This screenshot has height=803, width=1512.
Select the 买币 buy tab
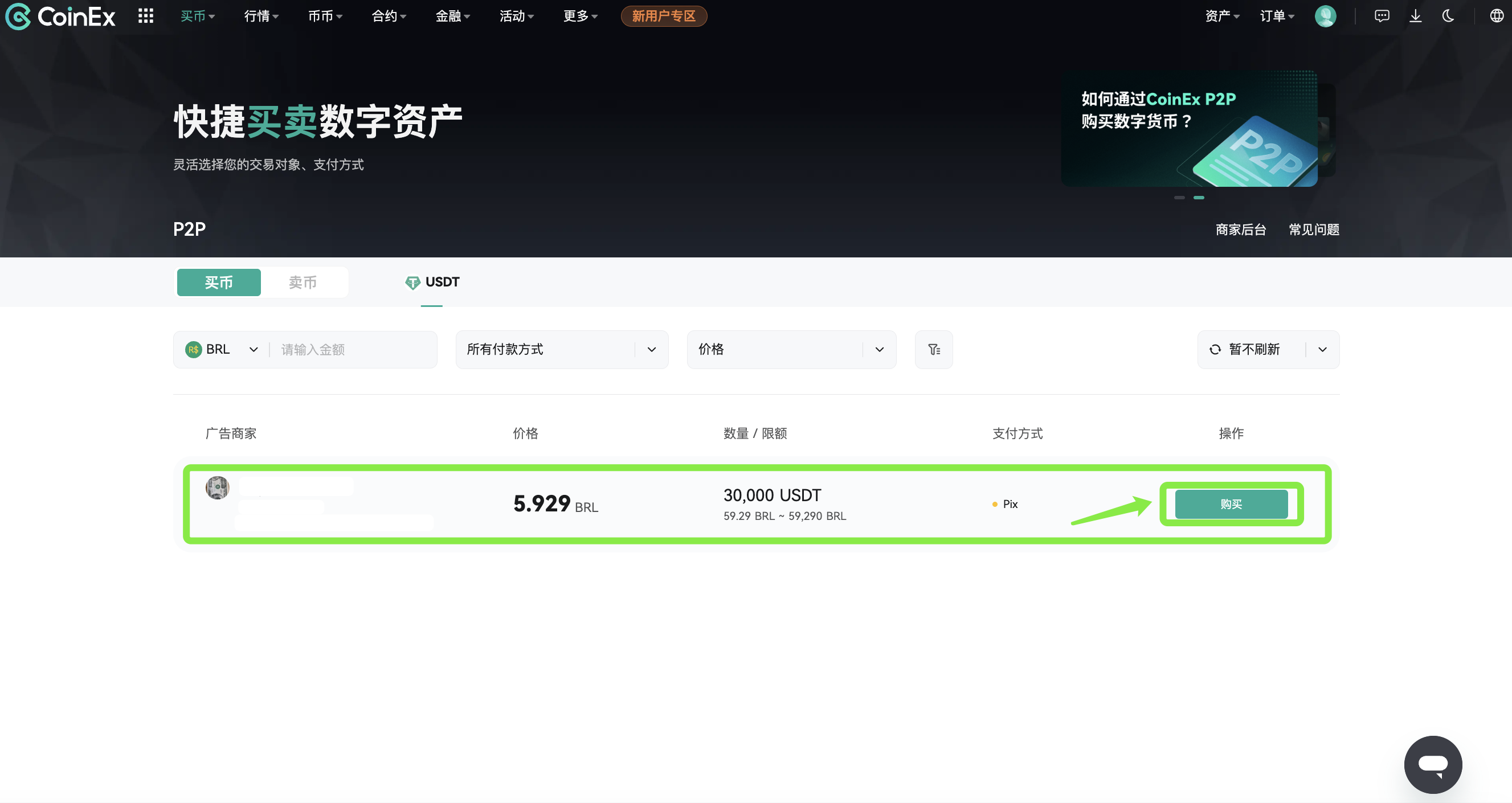pos(219,282)
